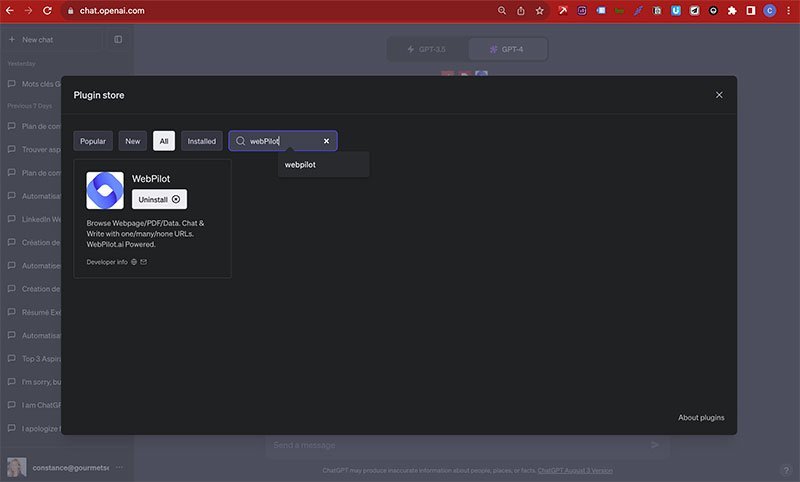Open the account options three-dot menu
The image size is (800, 482).
pyautogui.click(x=119, y=467)
